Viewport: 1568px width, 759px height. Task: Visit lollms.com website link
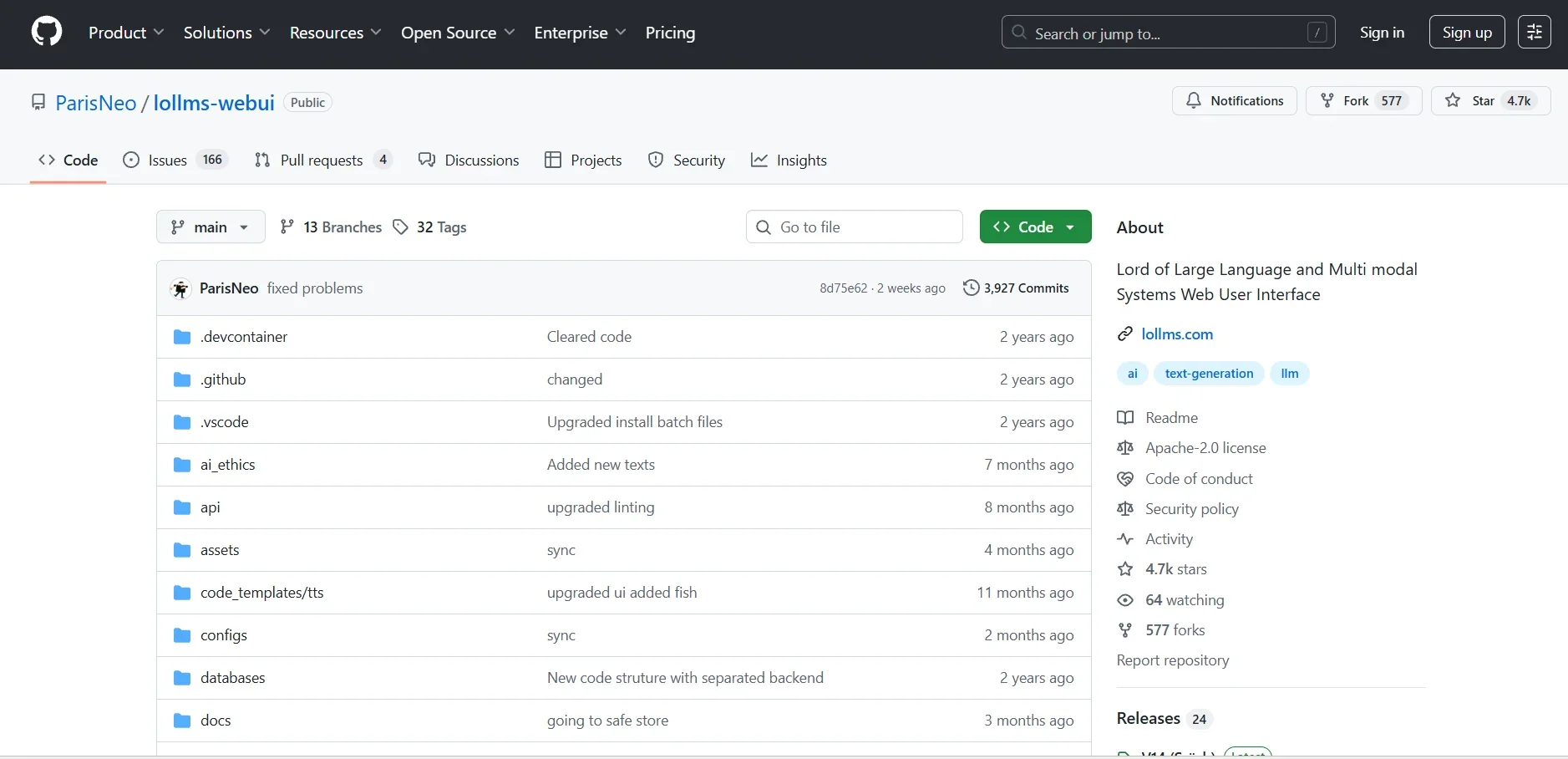coord(1177,334)
